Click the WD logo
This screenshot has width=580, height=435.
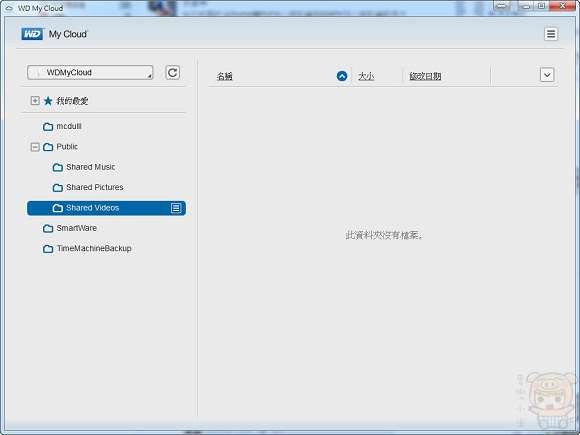click(x=32, y=34)
